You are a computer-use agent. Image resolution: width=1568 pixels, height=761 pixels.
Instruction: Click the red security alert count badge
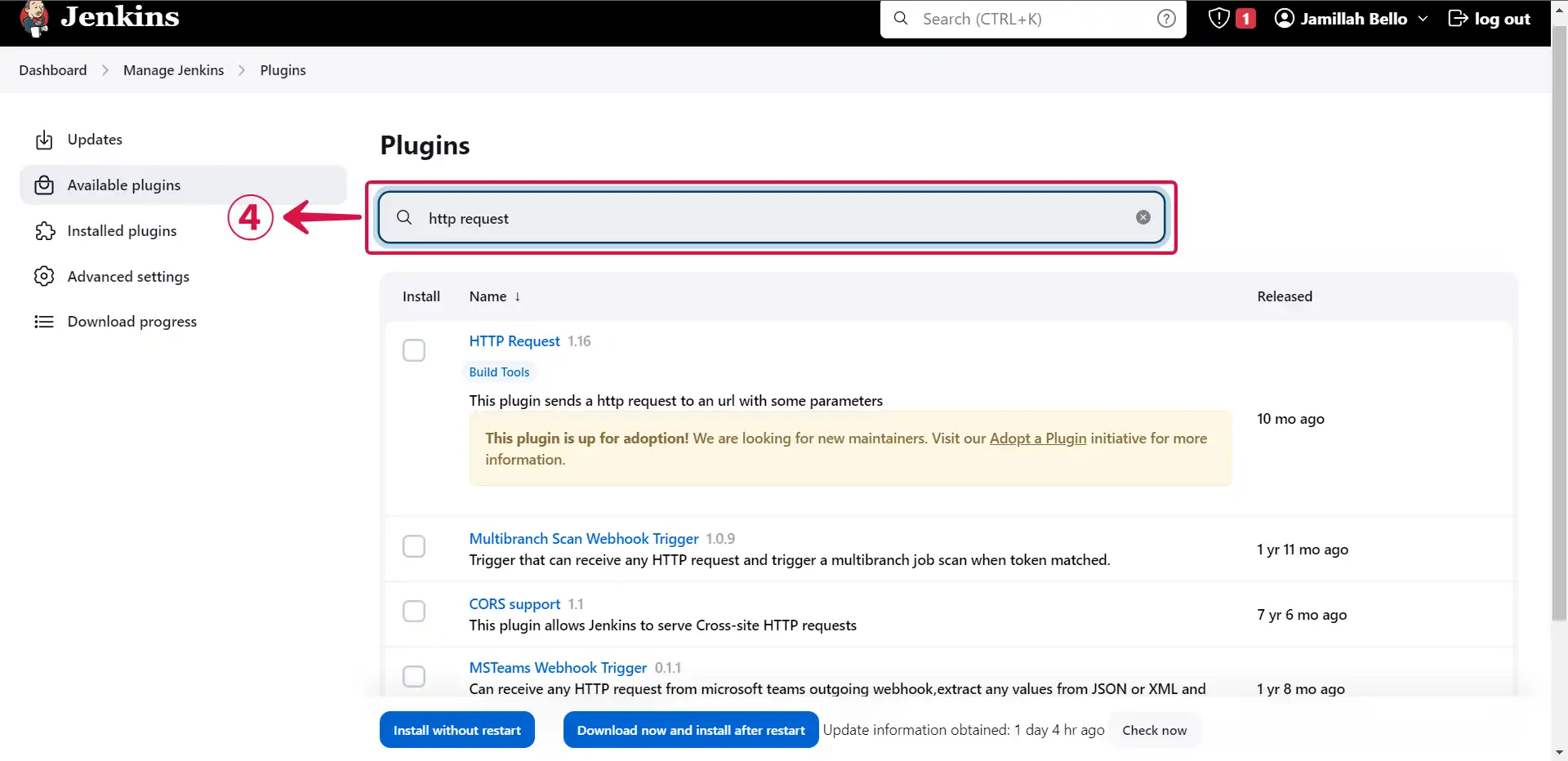pos(1245,18)
